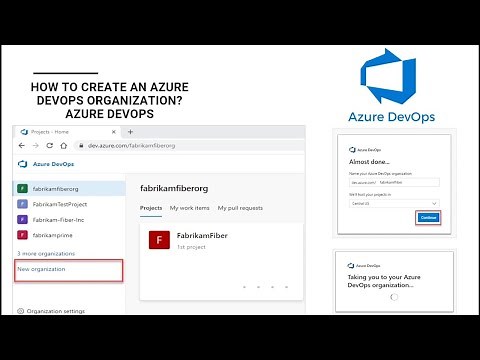The height and width of the screenshot is (360, 480).
Task: Select the FabrikamTestProject organization in the sidebar
Action: [69, 204]
